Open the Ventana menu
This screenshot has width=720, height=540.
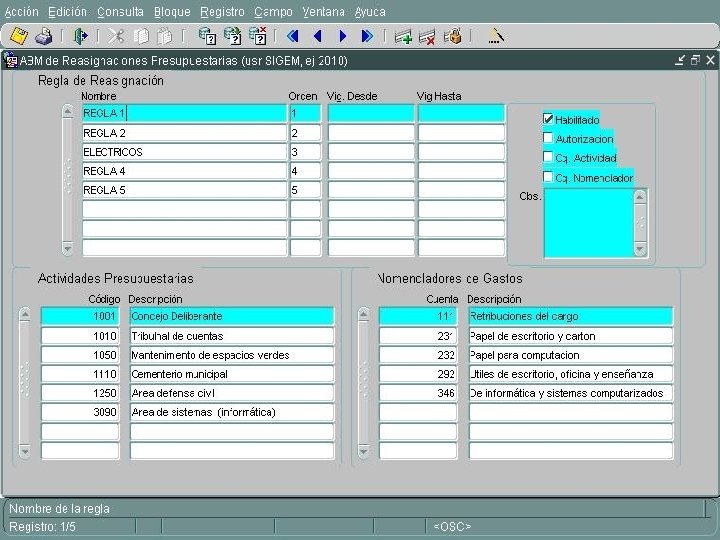point(323,11)
